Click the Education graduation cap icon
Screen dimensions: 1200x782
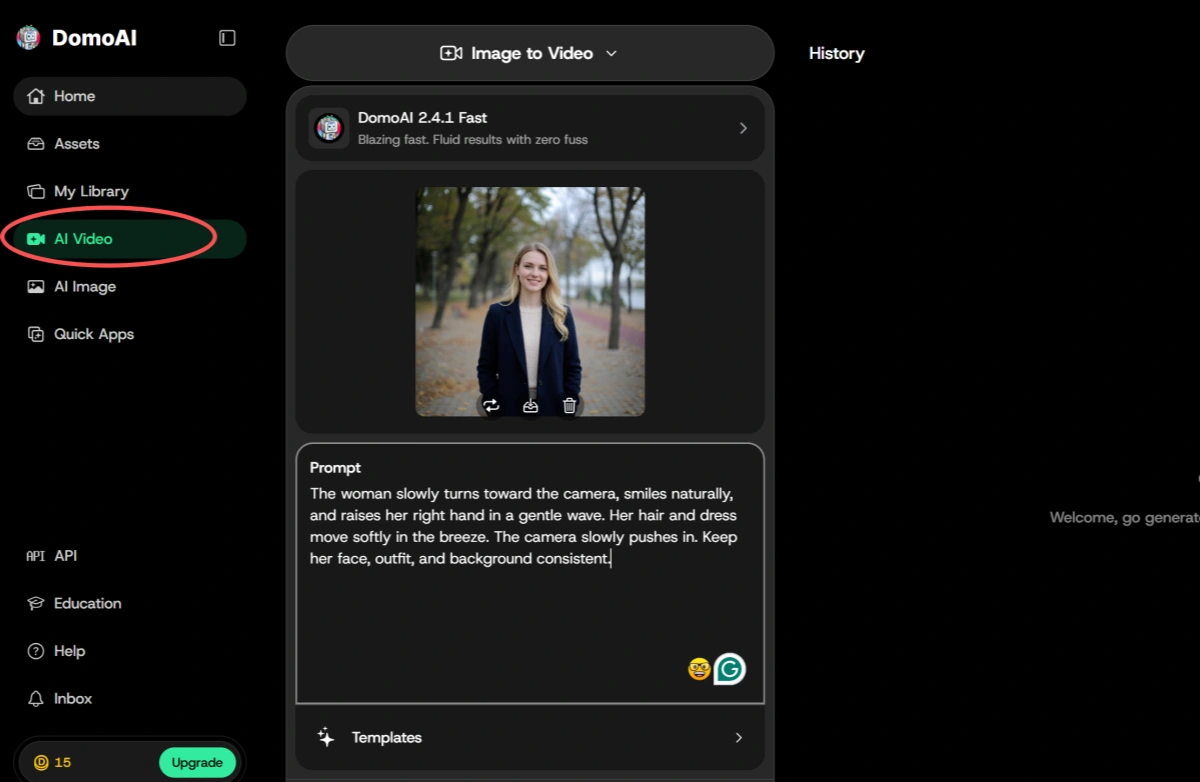pos(36,604)
